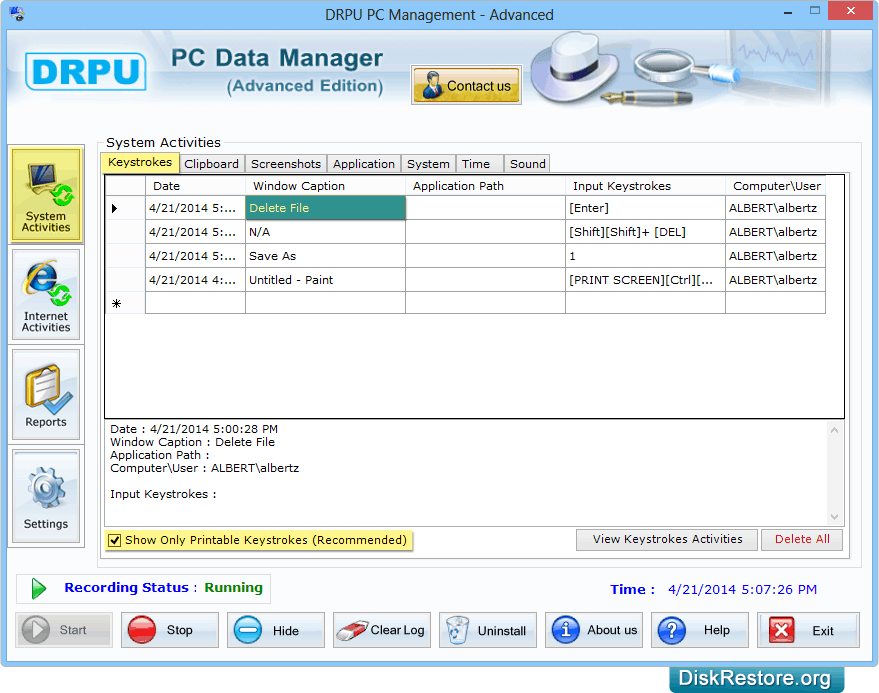Click the app icon in title bar
The image size is (879, 693).
pyautogui.click(x=17, y=13)
